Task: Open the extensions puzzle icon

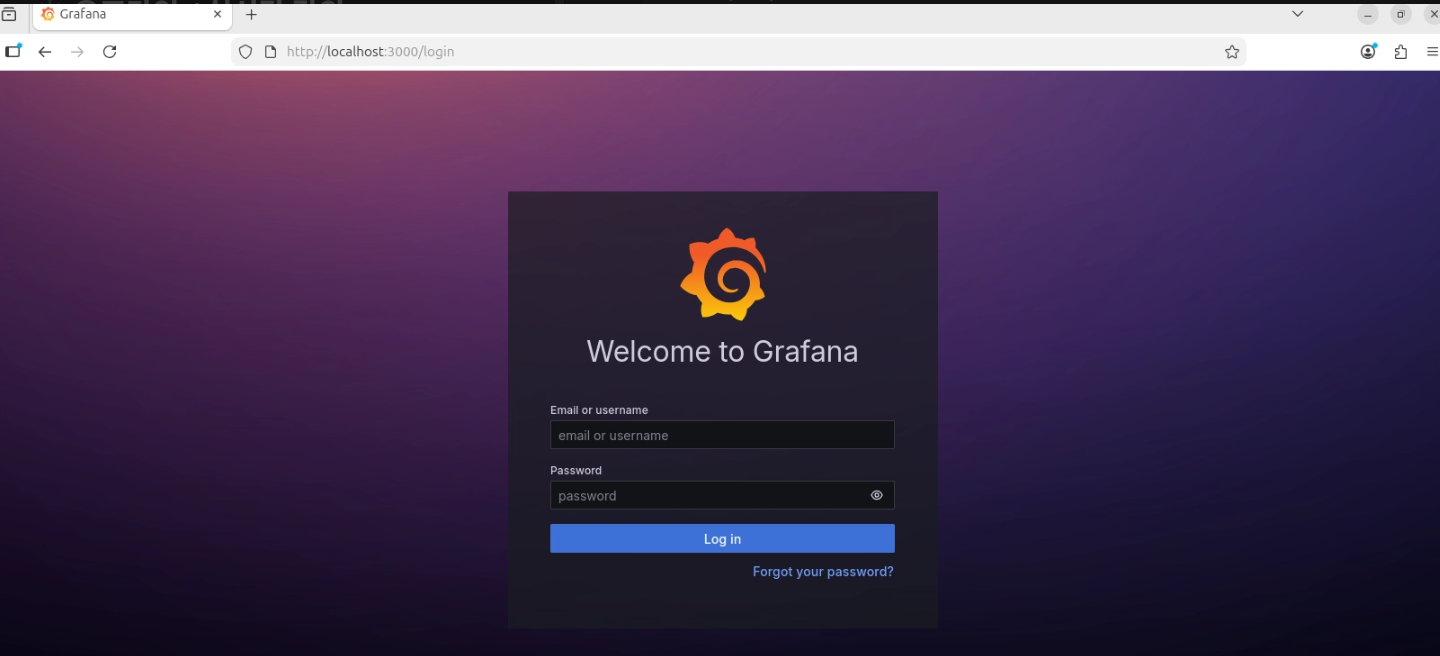Action: click(x=1400, y=52)
